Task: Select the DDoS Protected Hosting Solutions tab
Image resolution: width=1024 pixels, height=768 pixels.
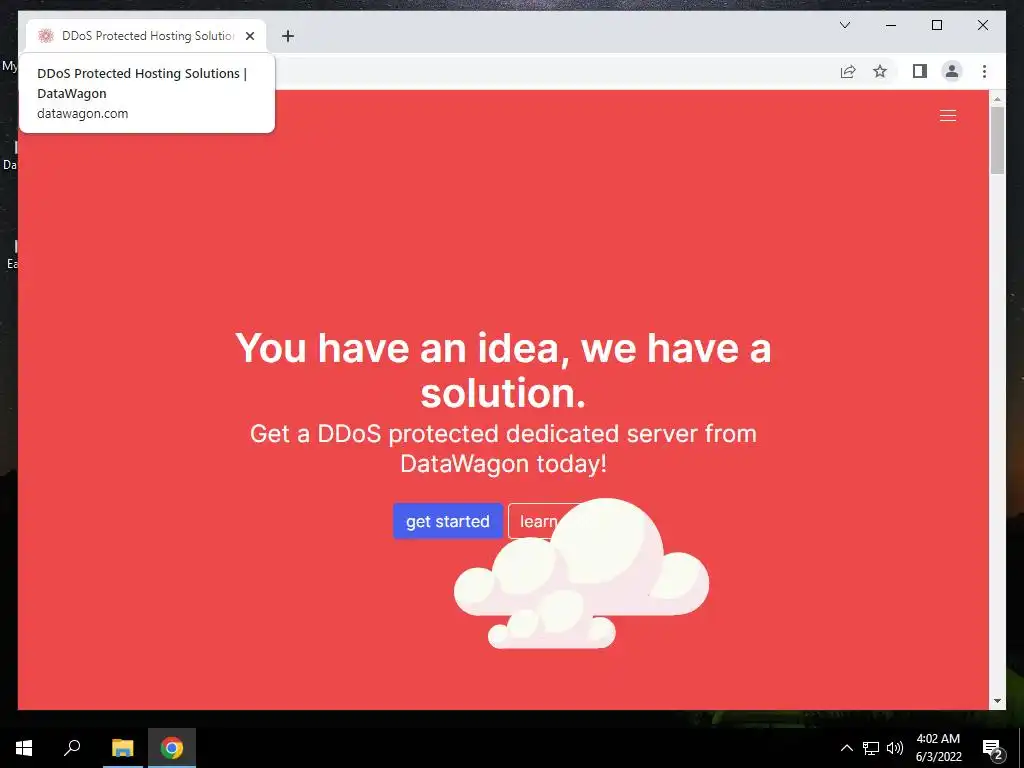Action: tap(146, 36)
